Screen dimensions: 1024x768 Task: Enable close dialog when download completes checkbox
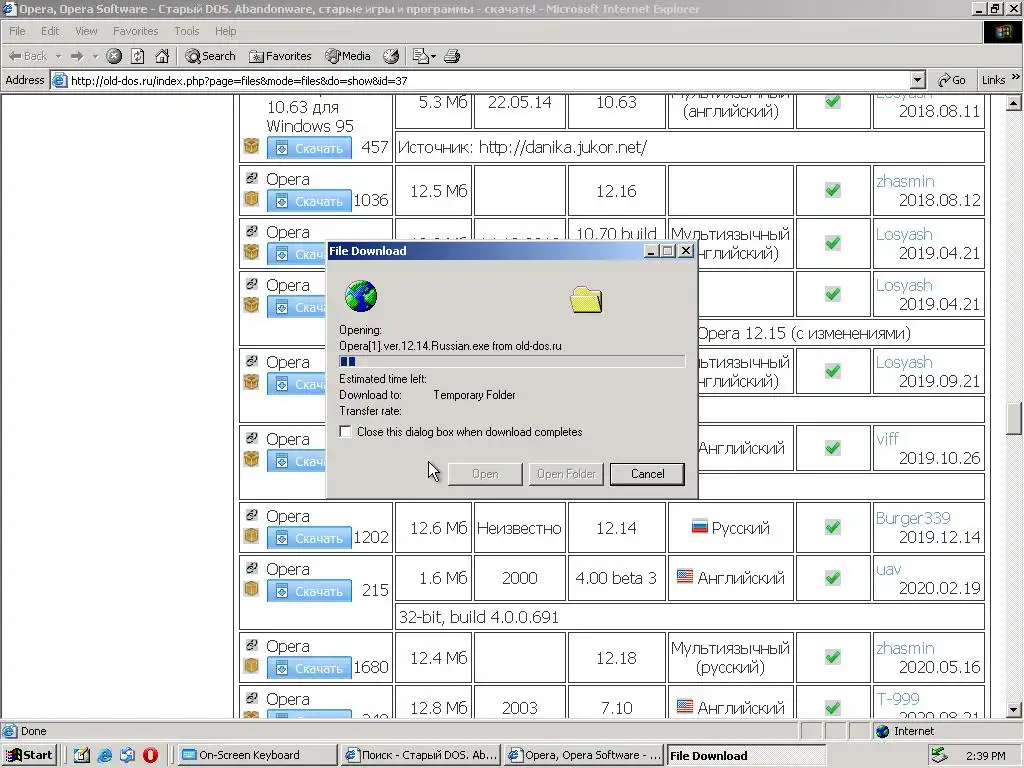tap(345, 432)
